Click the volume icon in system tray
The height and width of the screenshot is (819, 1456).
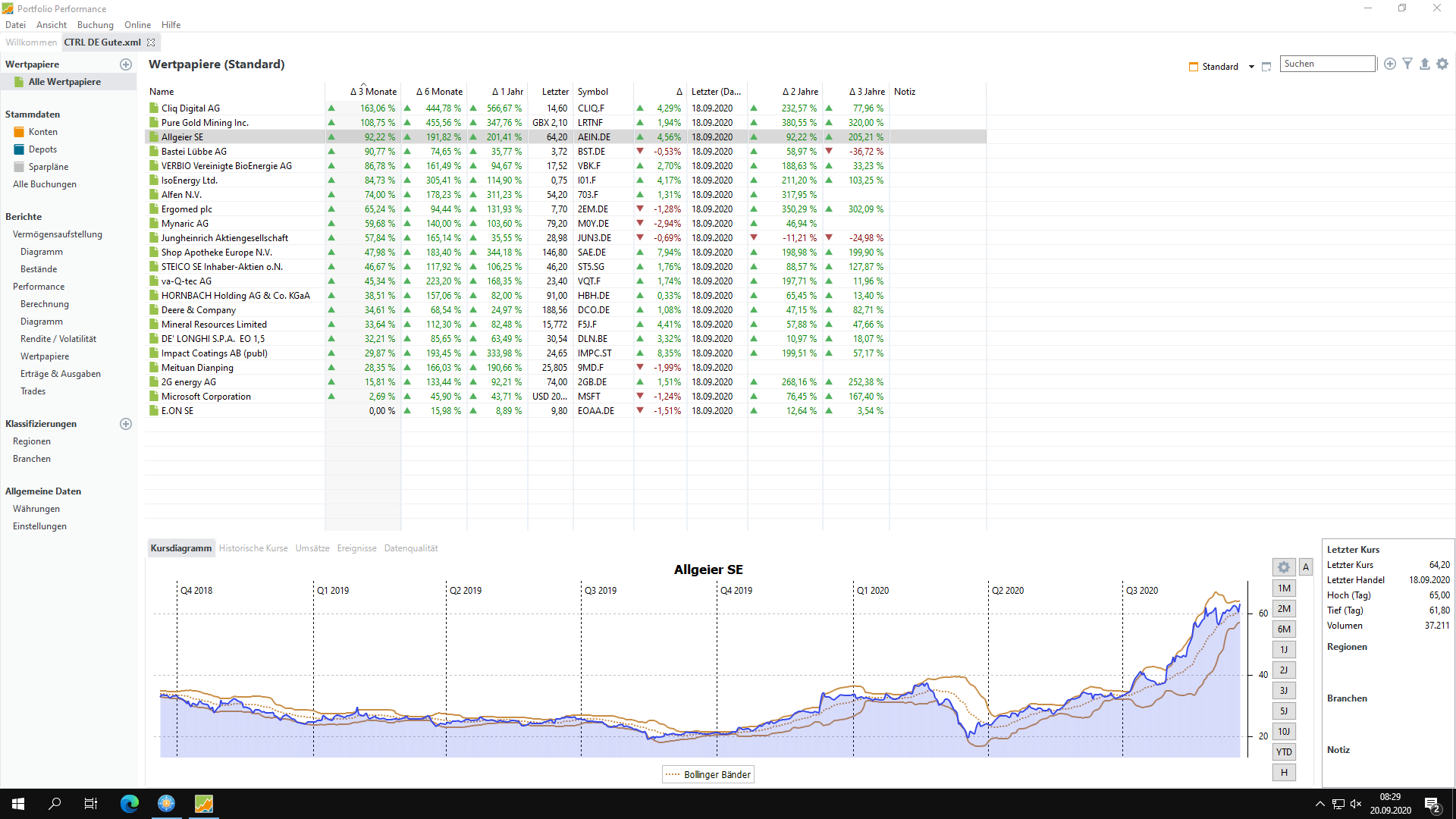pos(1356,804)
